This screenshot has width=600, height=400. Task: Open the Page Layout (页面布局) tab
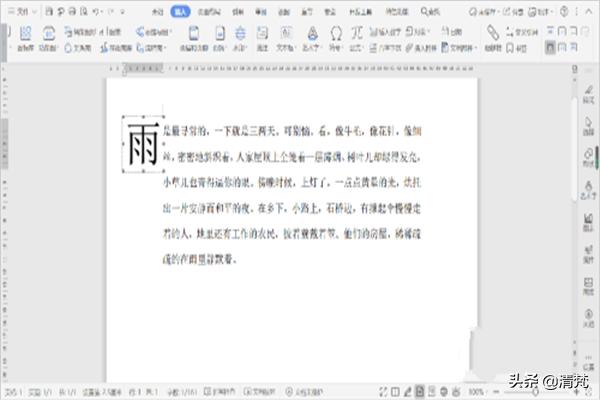[209, 12]
